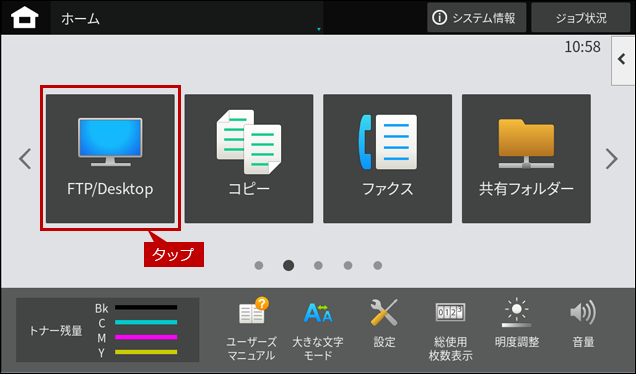
Task: Go to next page with right chevron
Action: tap(612, 159)
